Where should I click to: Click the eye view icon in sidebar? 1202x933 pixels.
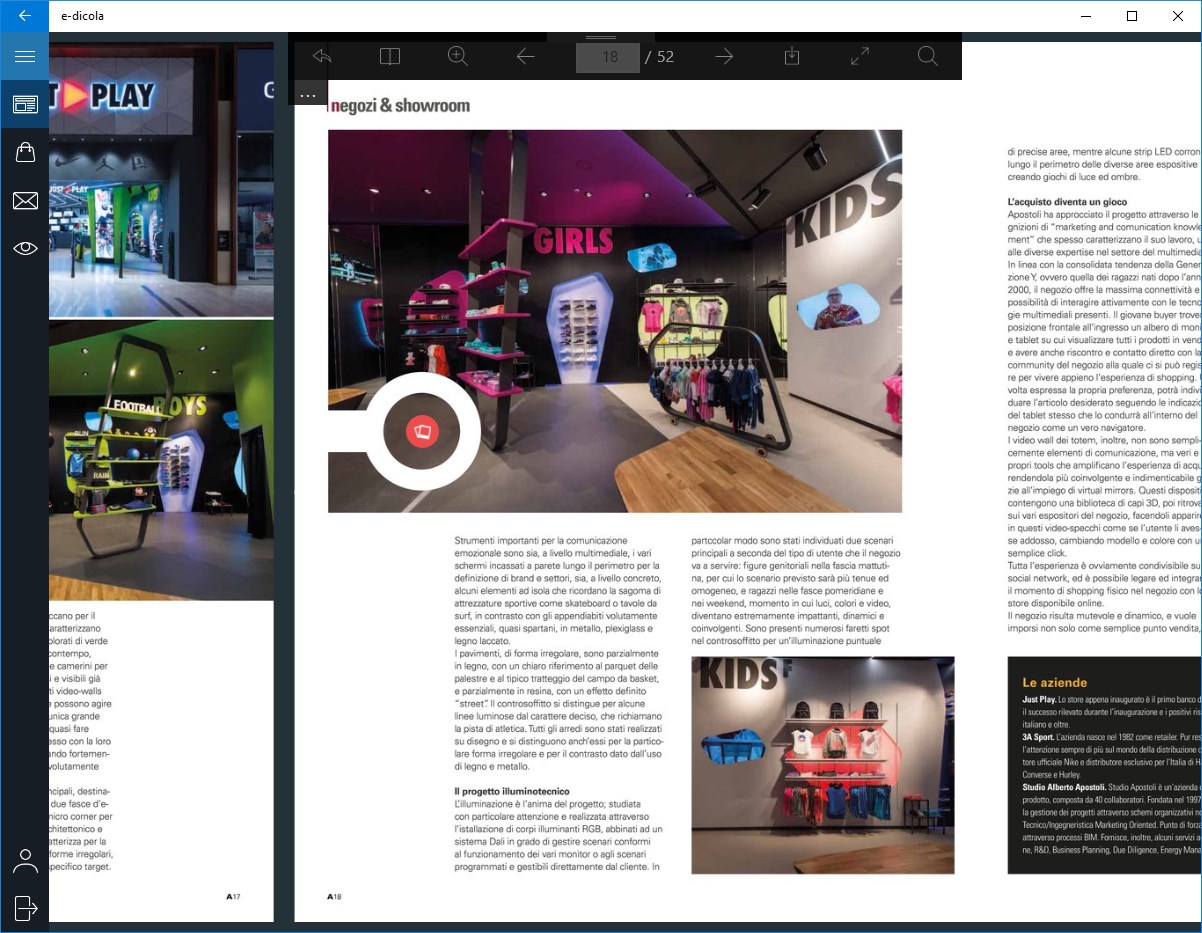(x=25, y=248)
